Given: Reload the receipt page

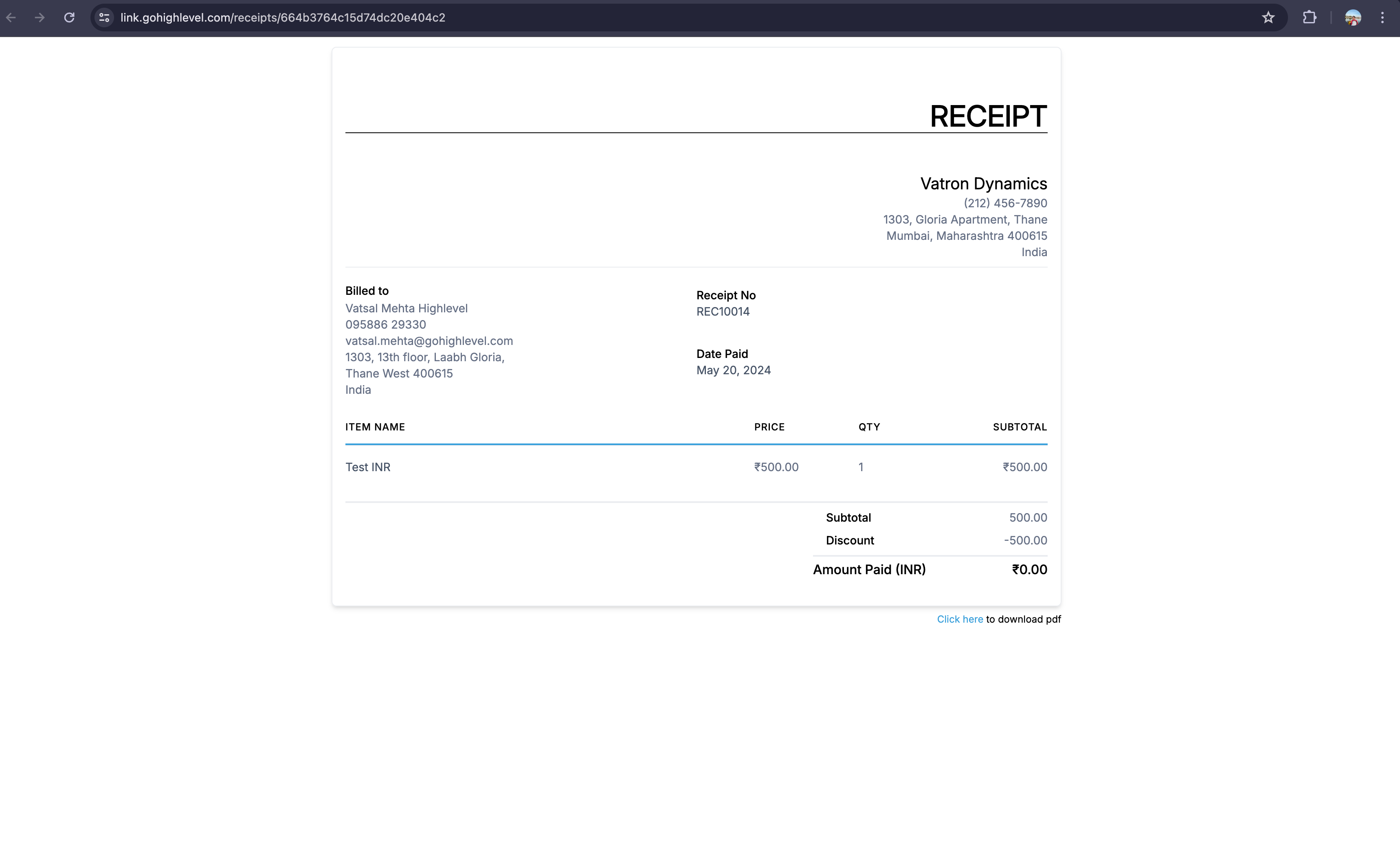Looking at the screenshot, I should click(x=69, y=18).
